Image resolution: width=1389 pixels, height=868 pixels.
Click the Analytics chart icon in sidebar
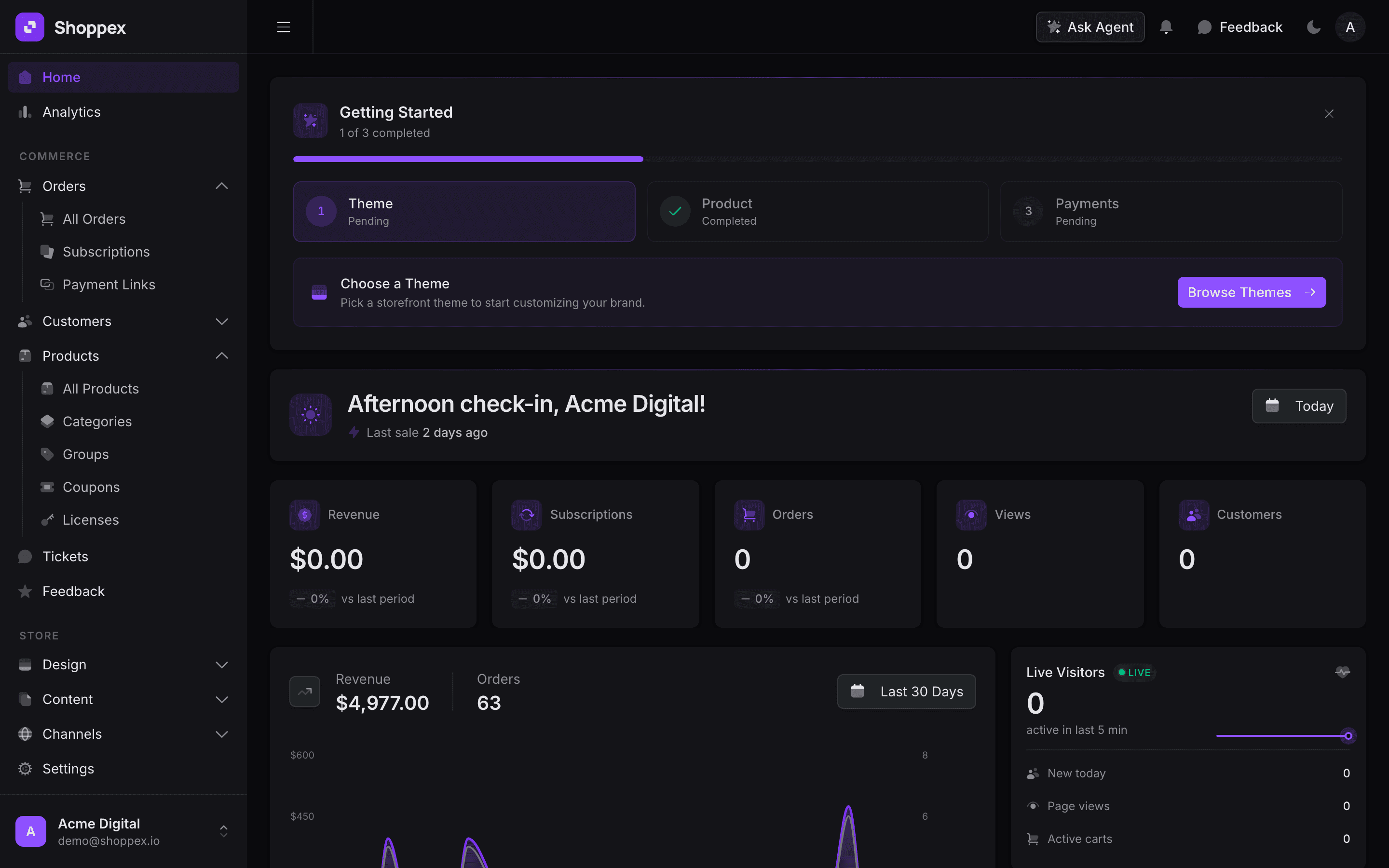point(25,112)
